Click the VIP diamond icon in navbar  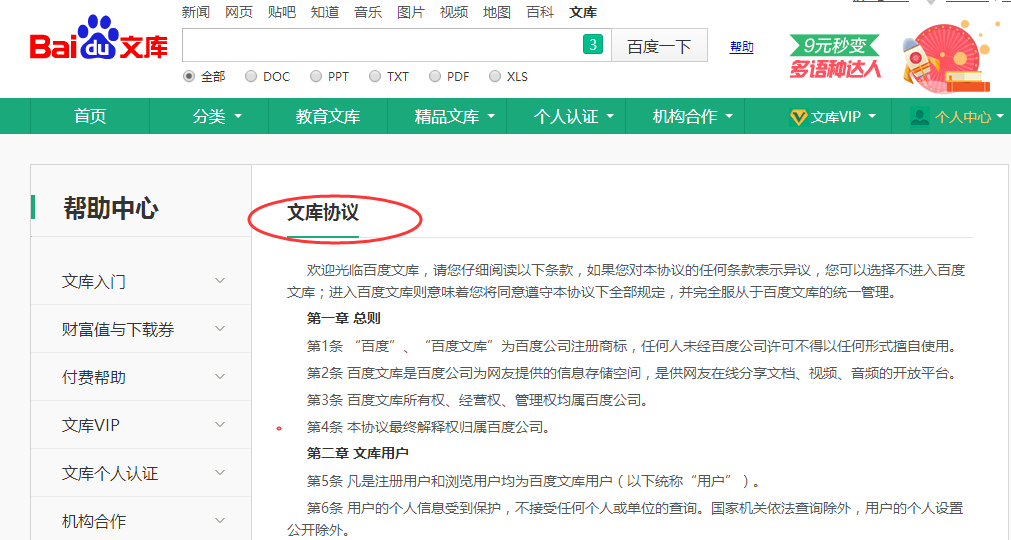click(798, 117)
